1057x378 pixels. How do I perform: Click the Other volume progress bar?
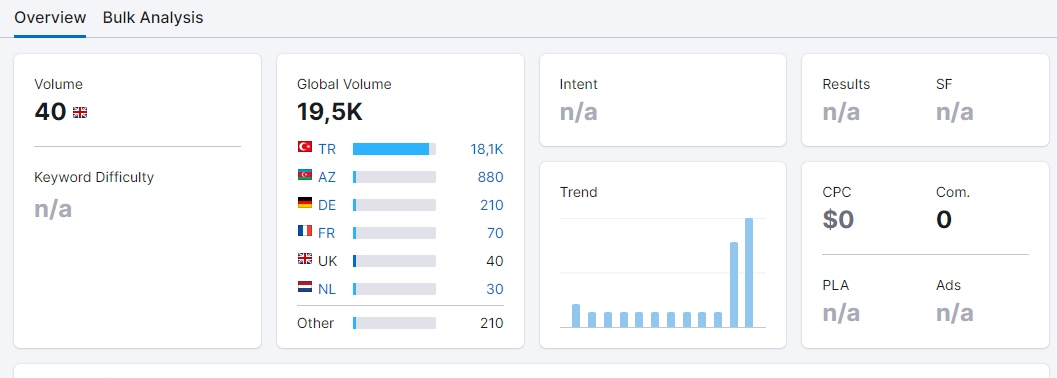click(x=394, y=323)
